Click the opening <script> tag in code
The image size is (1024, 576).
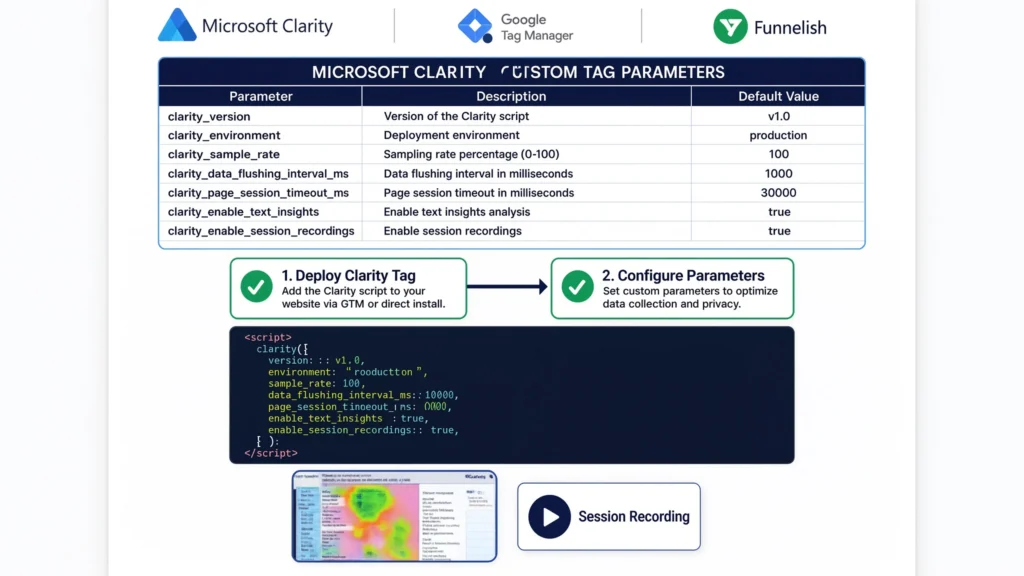(x=268, y=337)
